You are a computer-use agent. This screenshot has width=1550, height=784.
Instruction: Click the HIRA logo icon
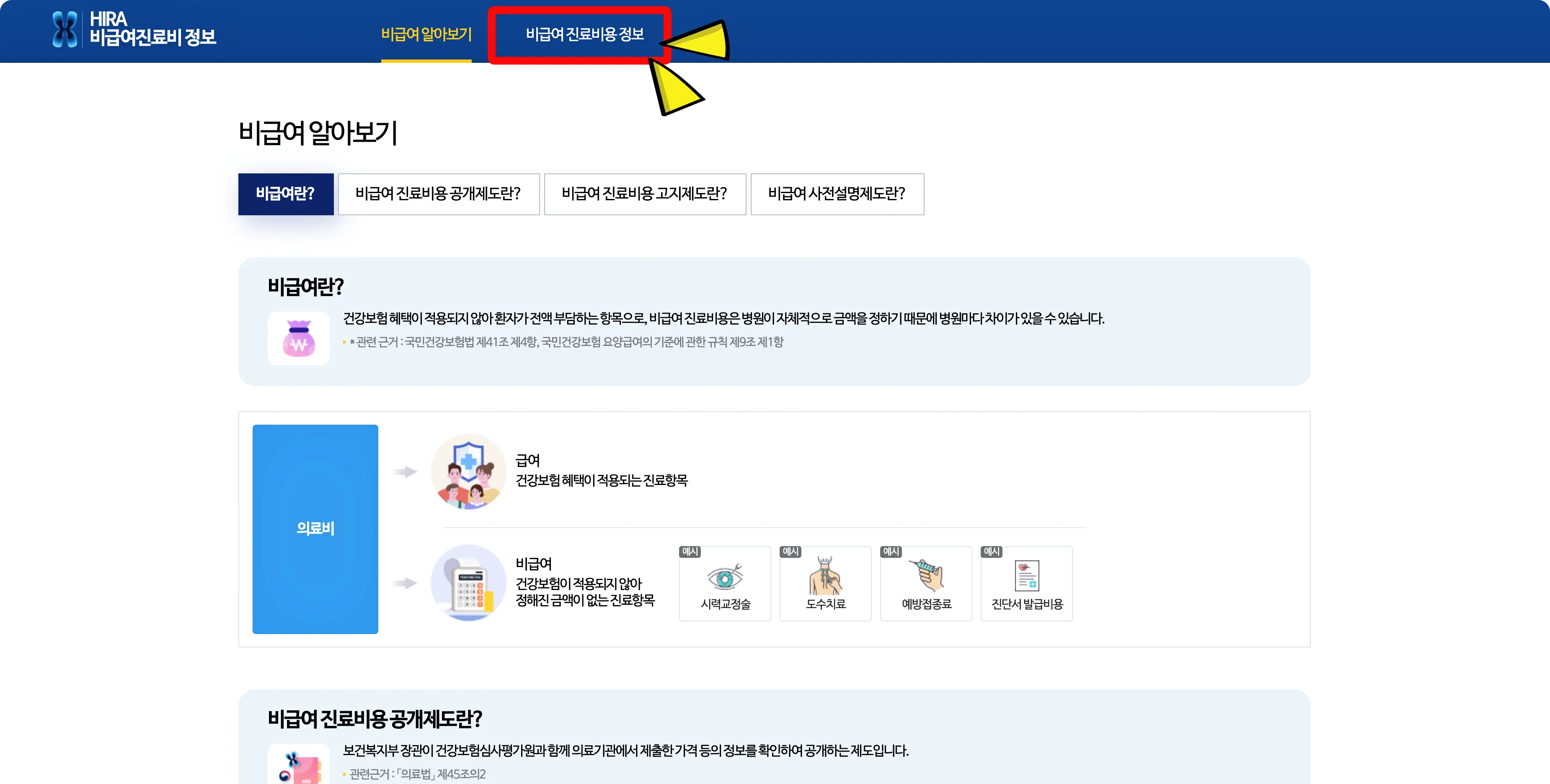(65, 29)
